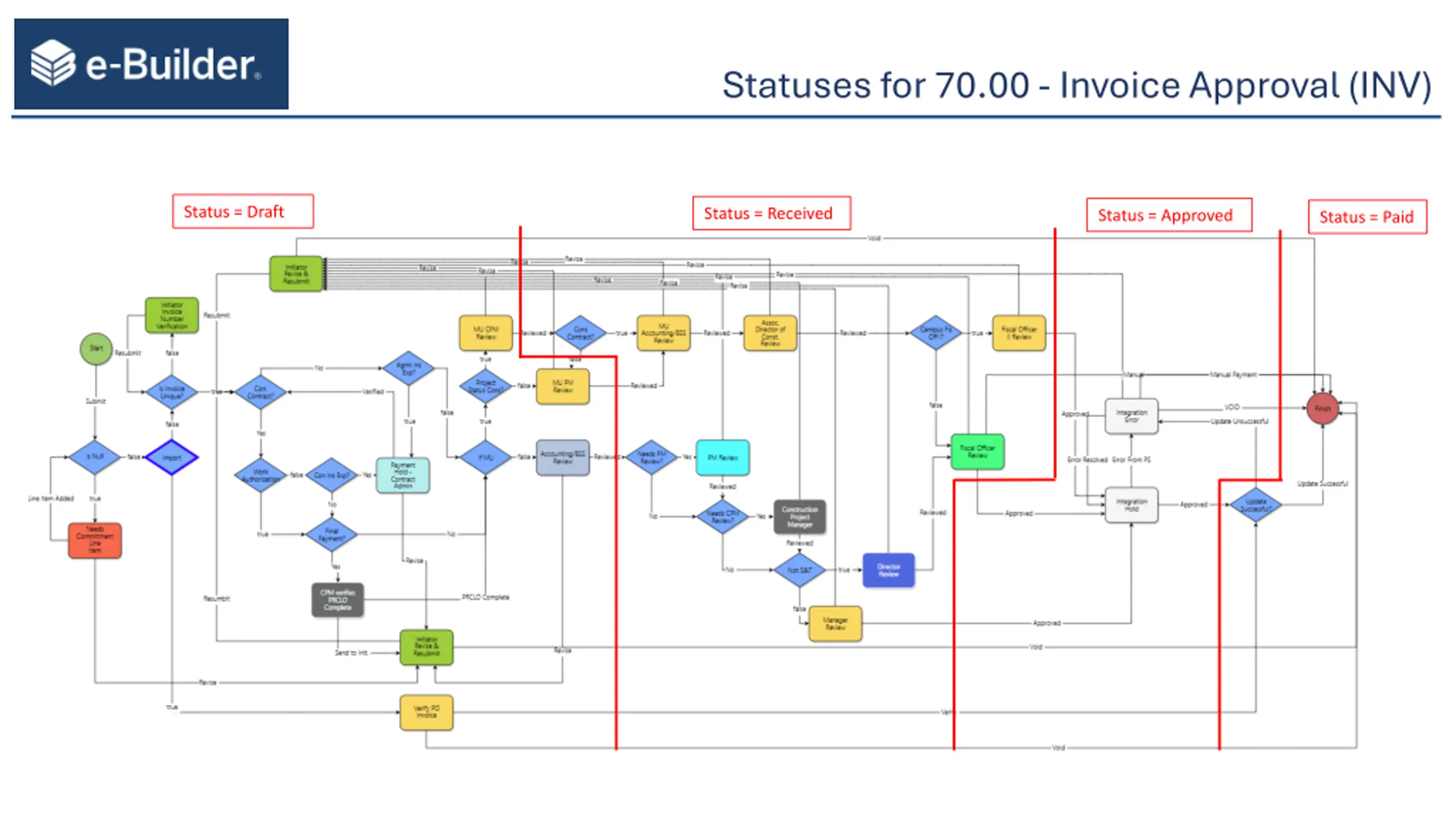
Task: Click the 'Status = Approved' label box
Action: [1169, 215]
